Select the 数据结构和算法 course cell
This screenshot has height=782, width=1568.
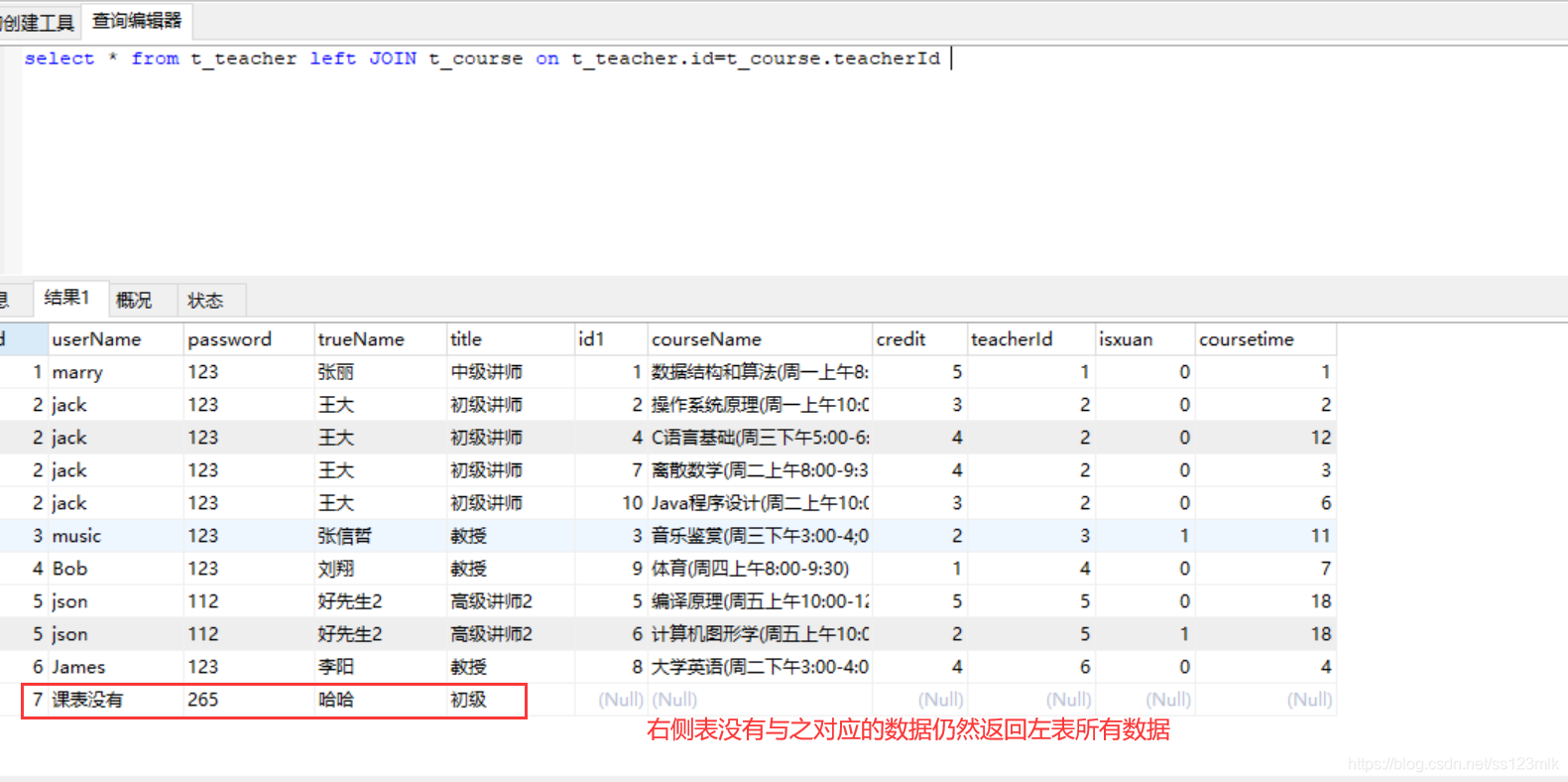pyautogui.click(x=760, y=372)
